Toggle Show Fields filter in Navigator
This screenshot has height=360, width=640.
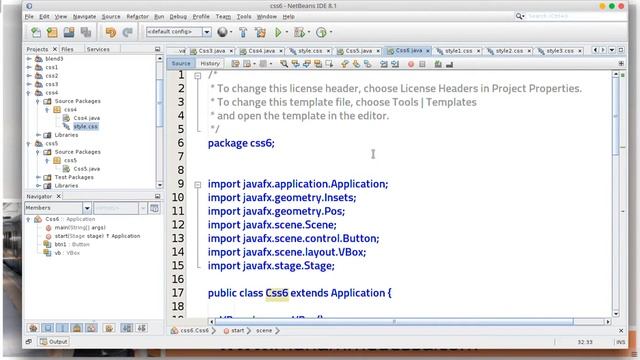(x=48, y=328)
